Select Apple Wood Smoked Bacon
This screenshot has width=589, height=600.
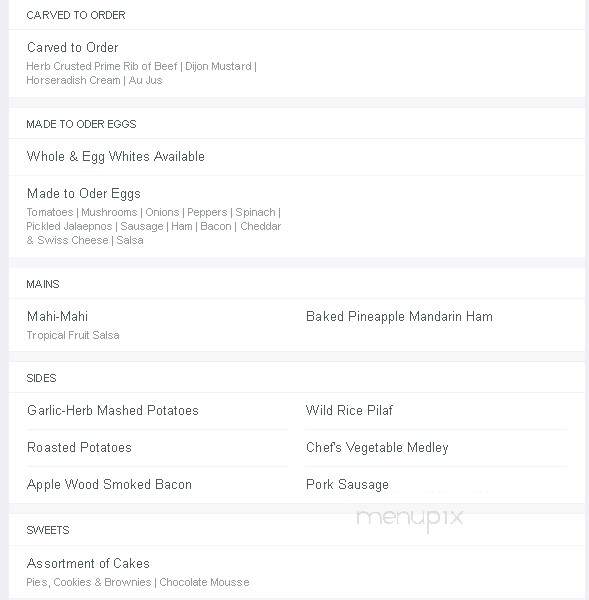tap(109, 485)
